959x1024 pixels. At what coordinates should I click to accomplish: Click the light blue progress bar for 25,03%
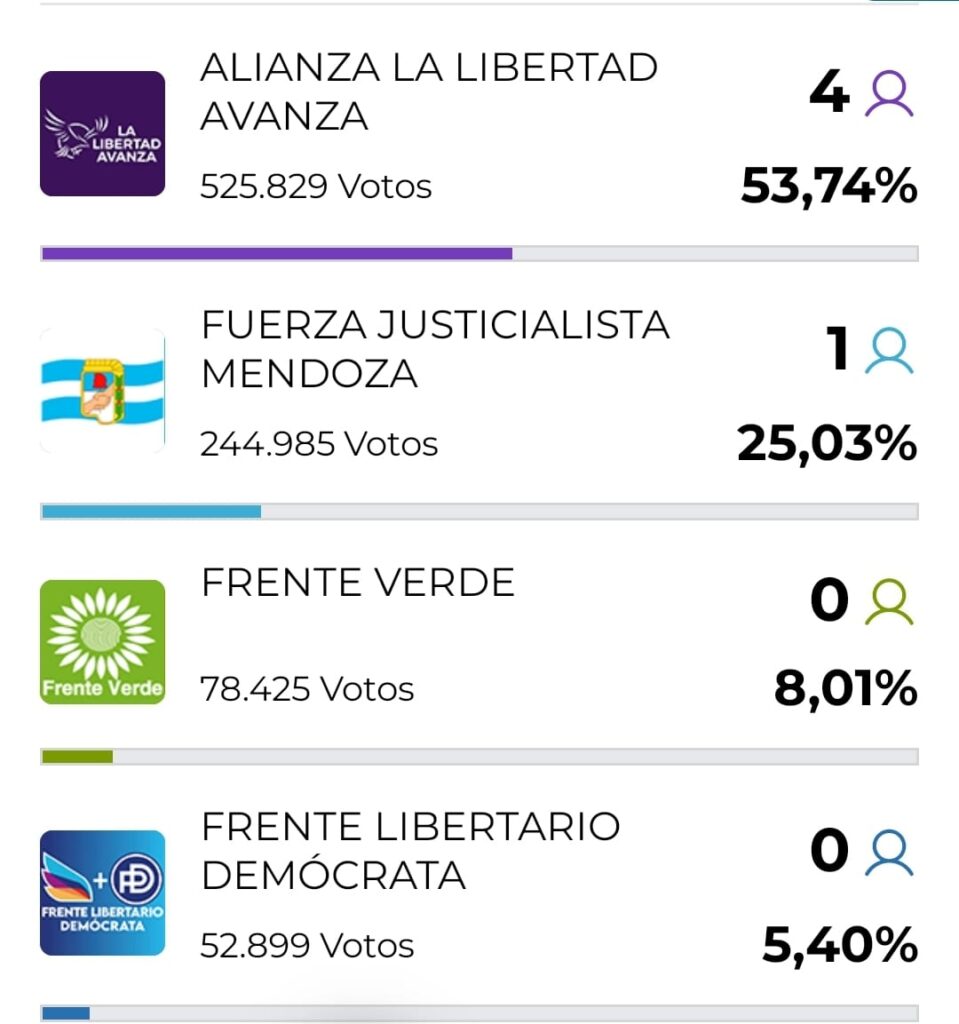pos(151,511)
